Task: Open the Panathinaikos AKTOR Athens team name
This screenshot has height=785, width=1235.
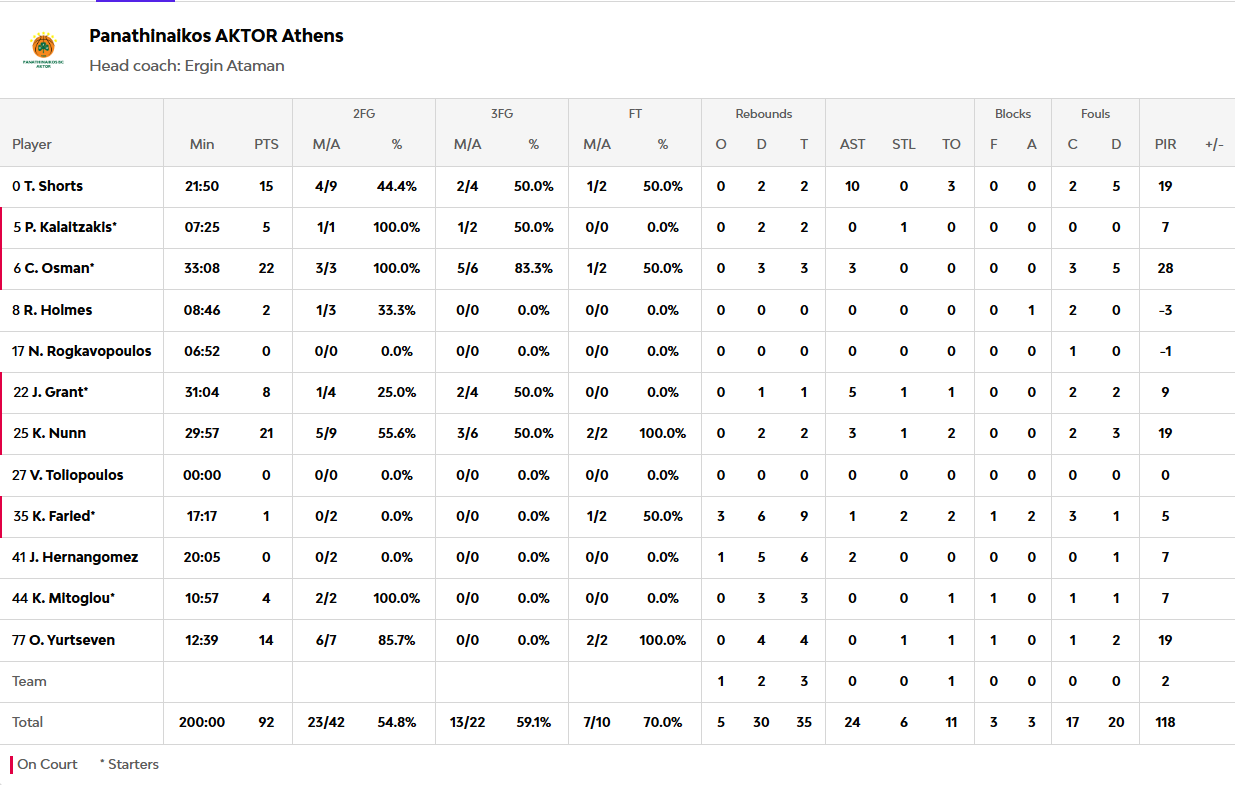Action: tap(216, 36)
